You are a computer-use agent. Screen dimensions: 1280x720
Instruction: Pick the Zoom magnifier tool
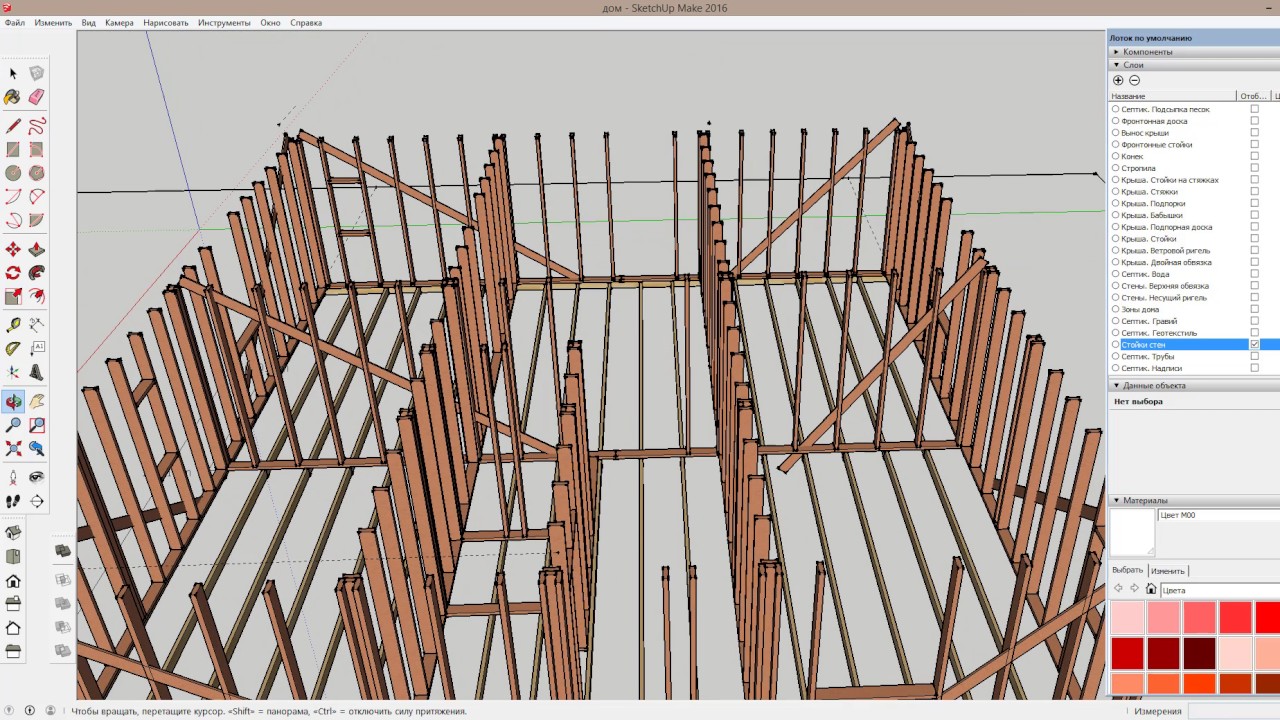tap(13, 425)
